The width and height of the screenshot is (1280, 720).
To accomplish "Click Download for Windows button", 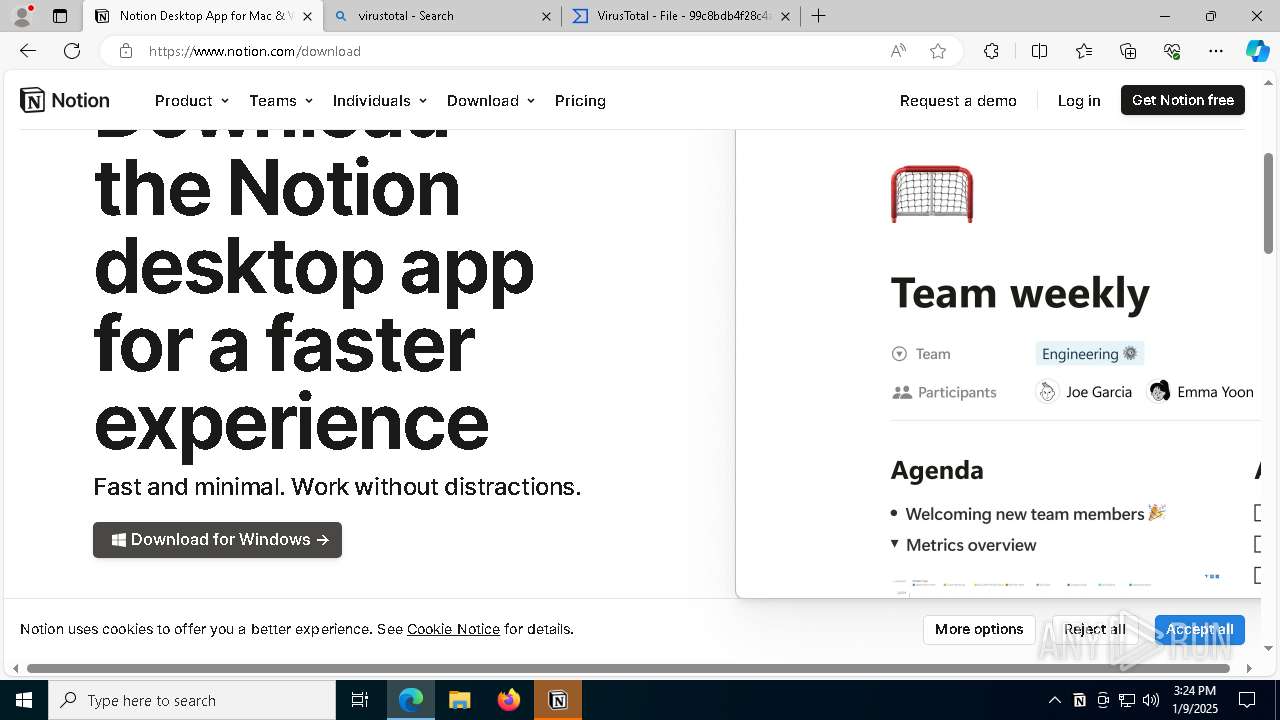I will [217, 539].
